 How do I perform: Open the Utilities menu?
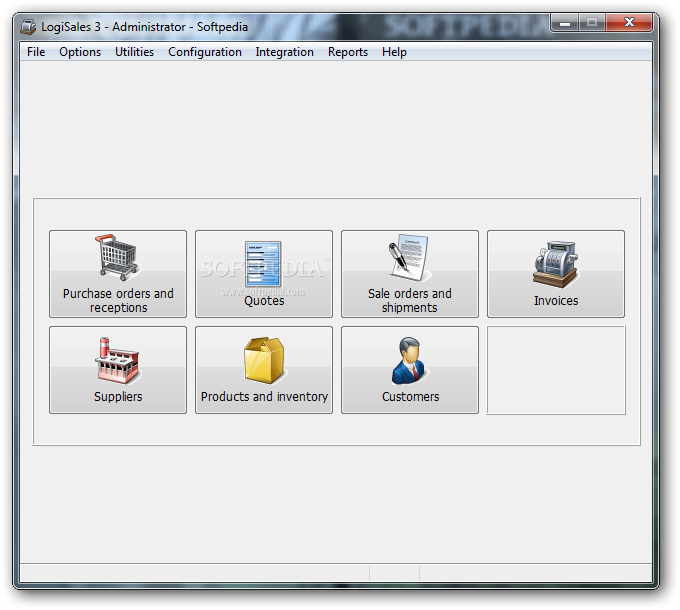pyautogui.click(x=134, y=52)
